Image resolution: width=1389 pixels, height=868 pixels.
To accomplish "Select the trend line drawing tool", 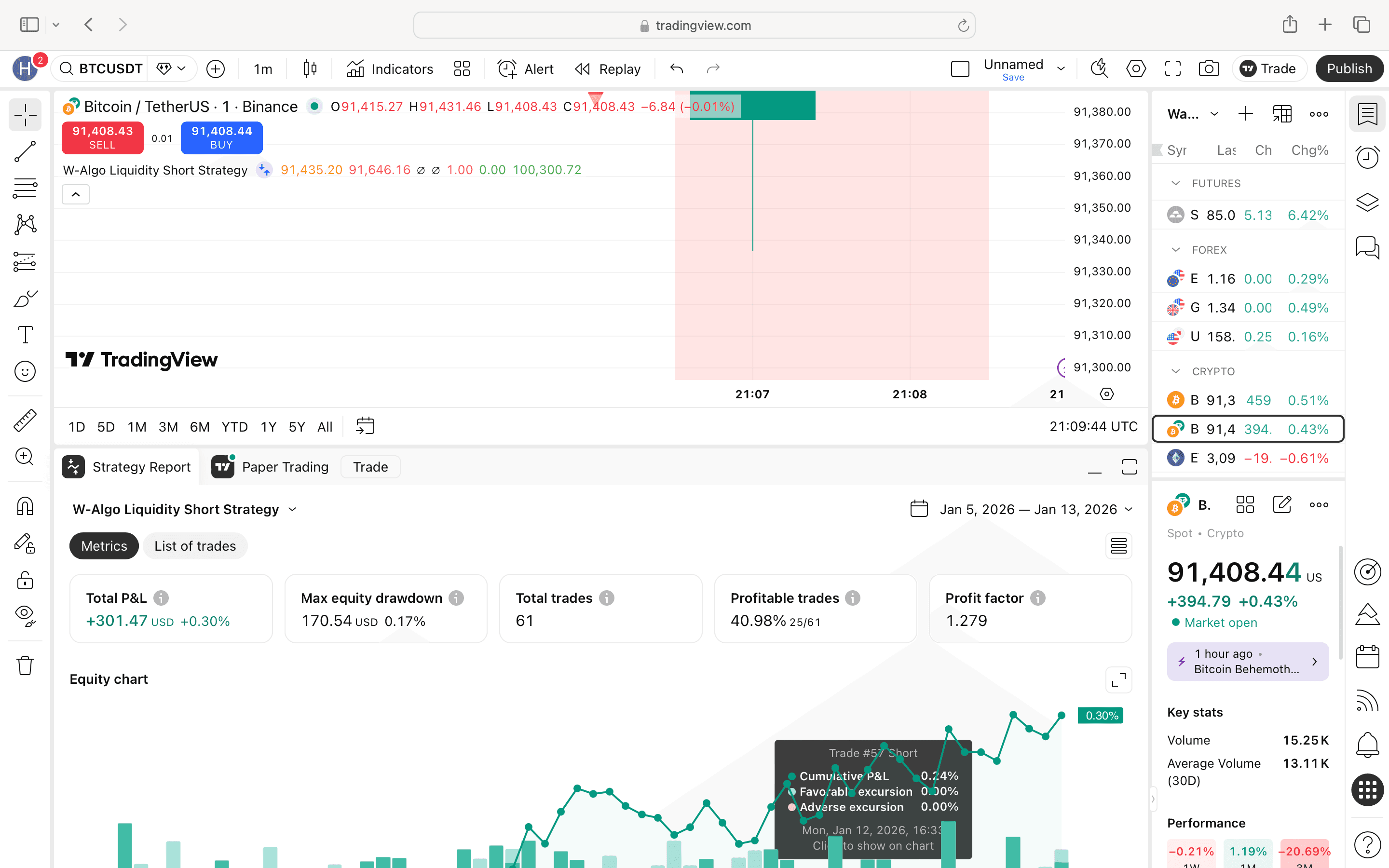I will (25, 151).
